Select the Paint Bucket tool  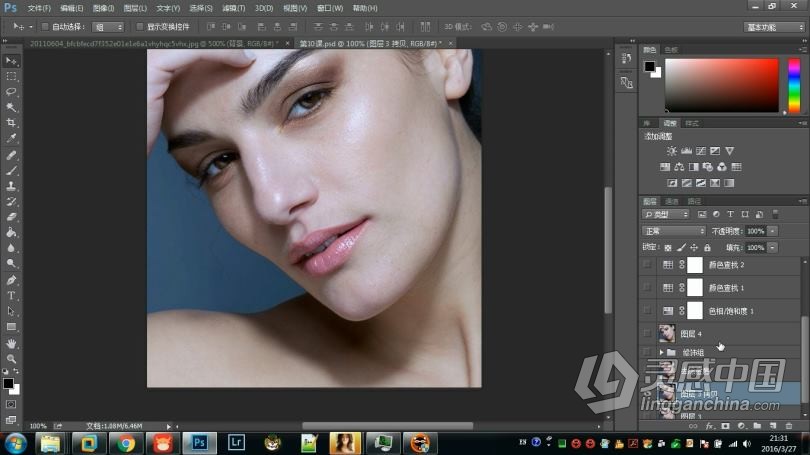11,232
